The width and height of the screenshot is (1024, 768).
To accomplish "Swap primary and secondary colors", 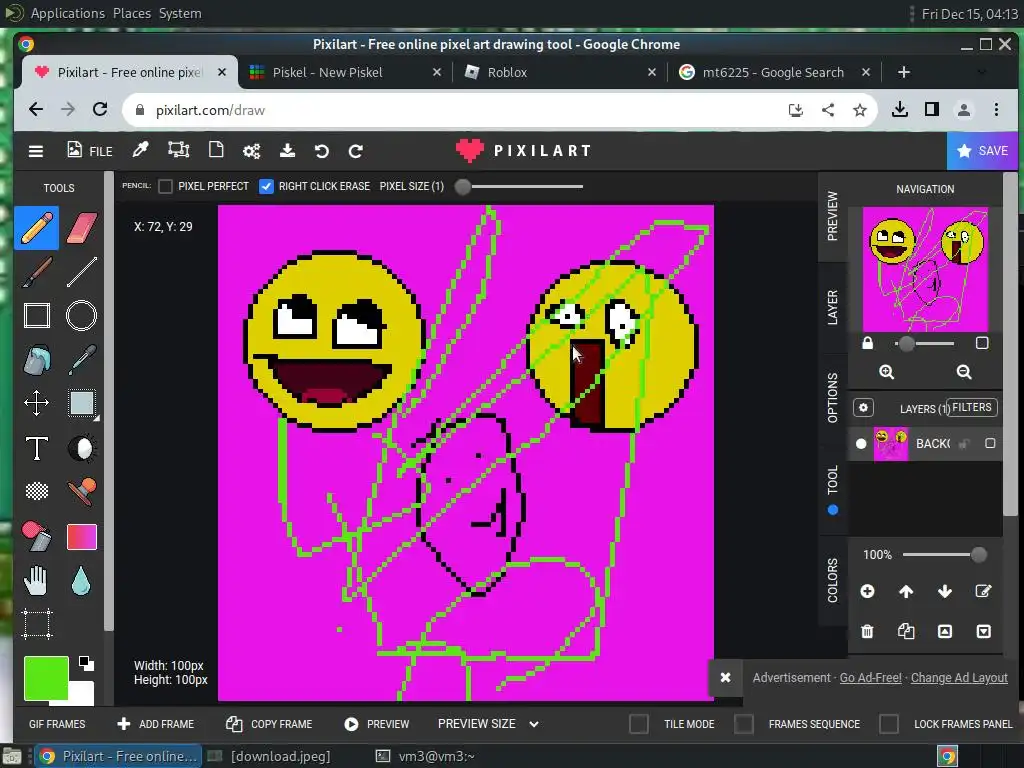I will 86,664.
